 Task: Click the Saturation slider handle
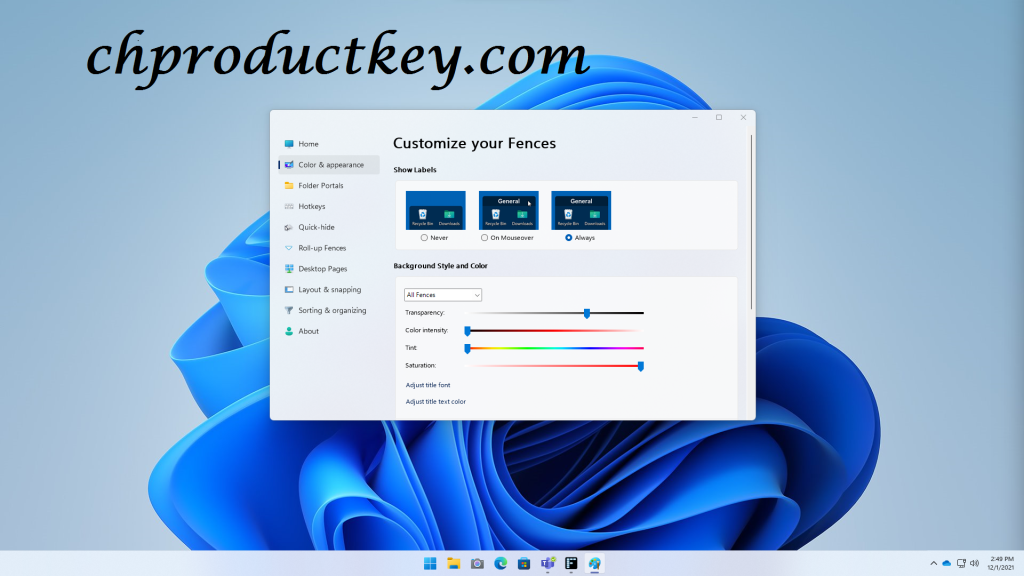641,366
